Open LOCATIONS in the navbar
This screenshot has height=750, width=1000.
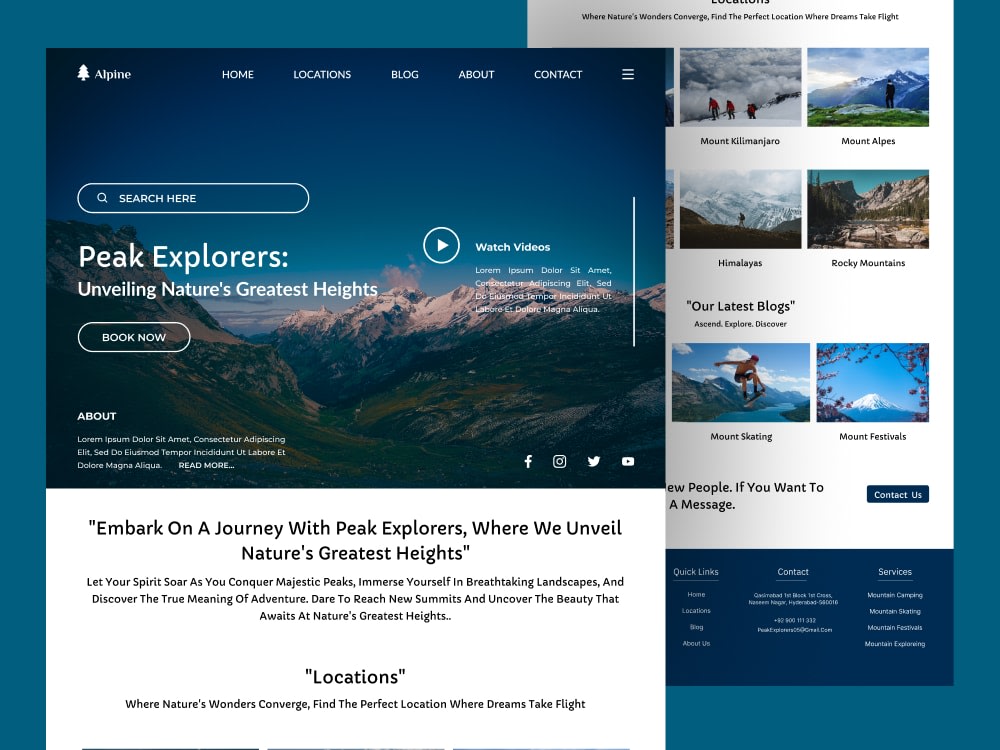pos(322,75)
